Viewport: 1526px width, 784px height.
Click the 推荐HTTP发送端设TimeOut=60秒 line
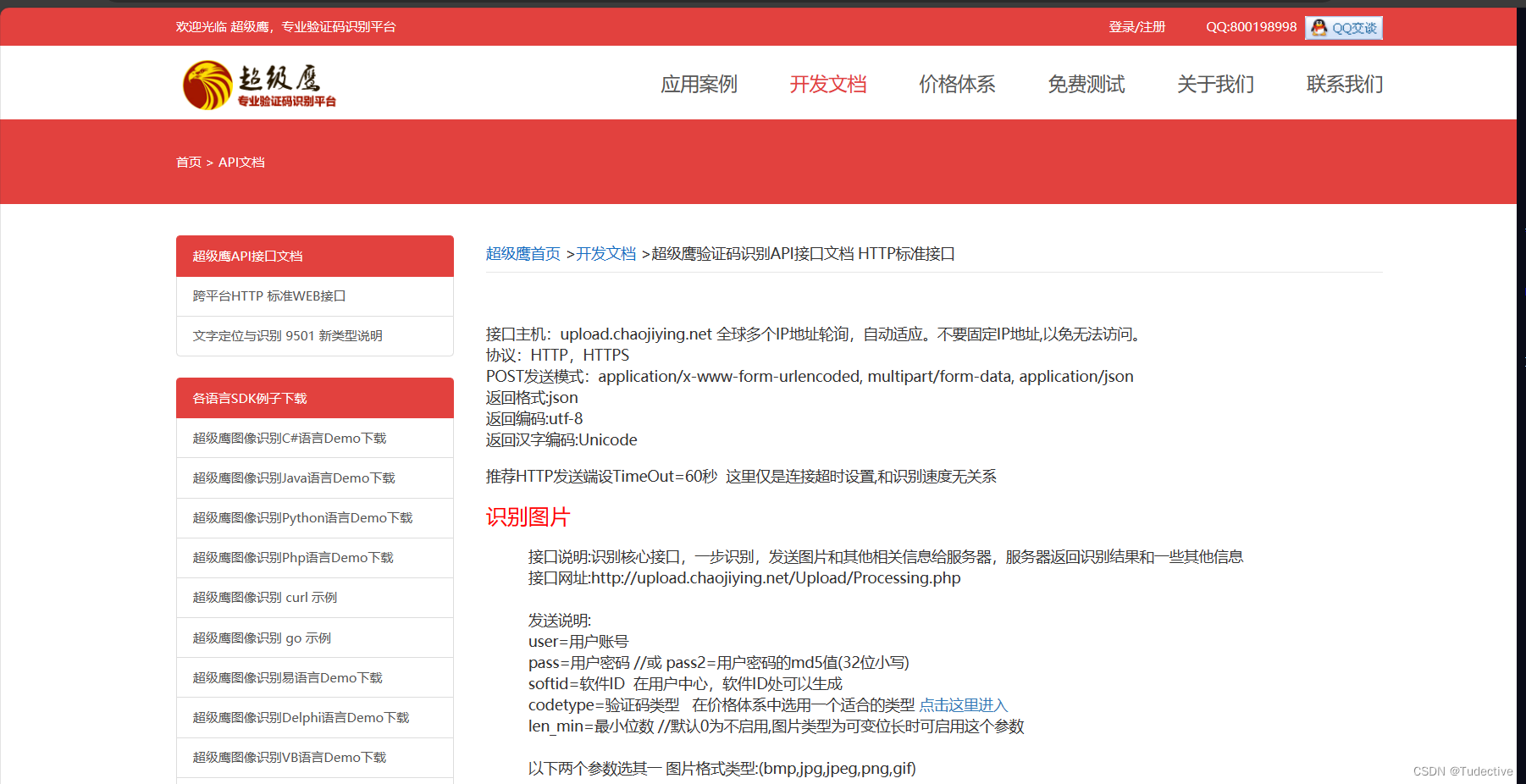tap(741, 476)
